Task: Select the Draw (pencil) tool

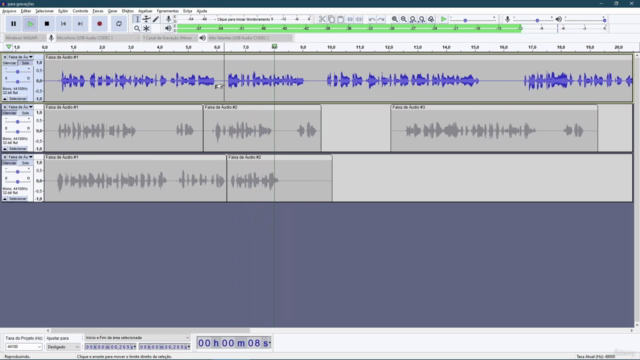Action: pos(156,19)
